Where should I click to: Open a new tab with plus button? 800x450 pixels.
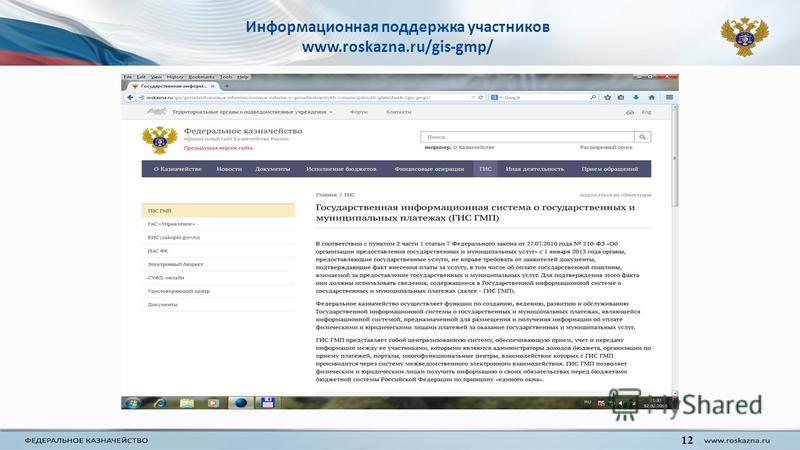[227, 86]
